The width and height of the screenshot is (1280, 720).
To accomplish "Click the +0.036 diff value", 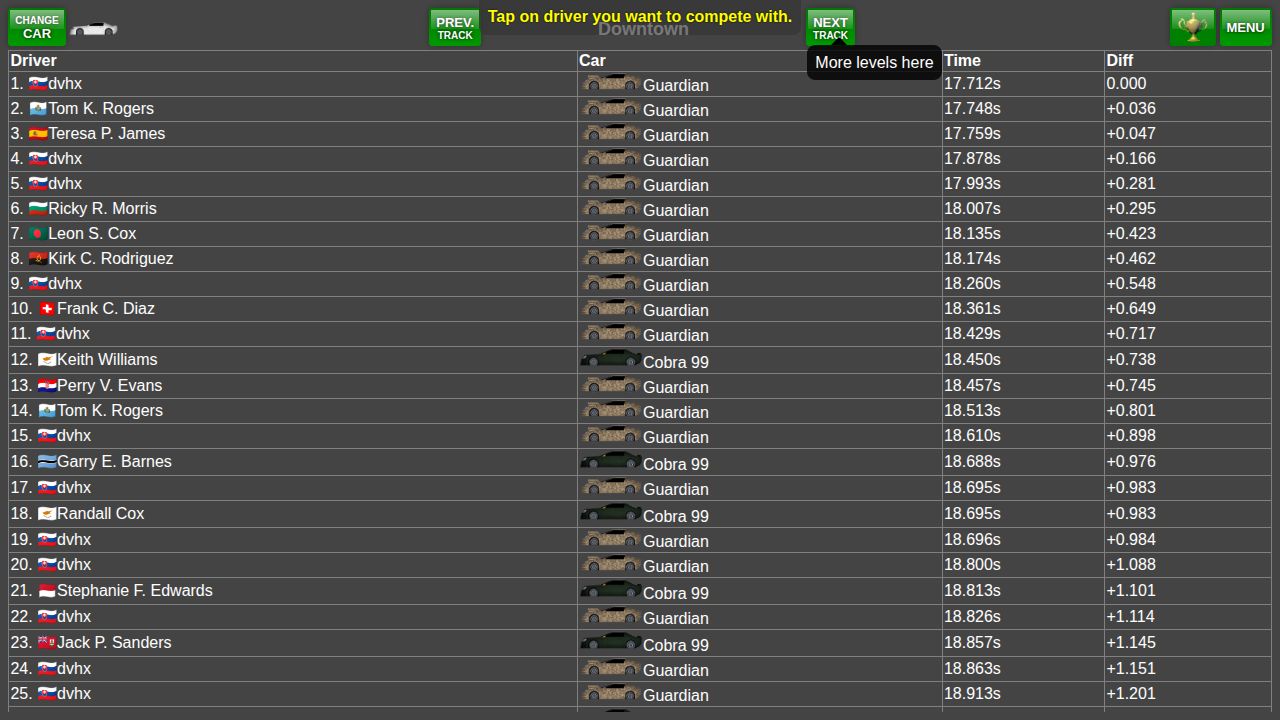I will (x=1130, y=108).
